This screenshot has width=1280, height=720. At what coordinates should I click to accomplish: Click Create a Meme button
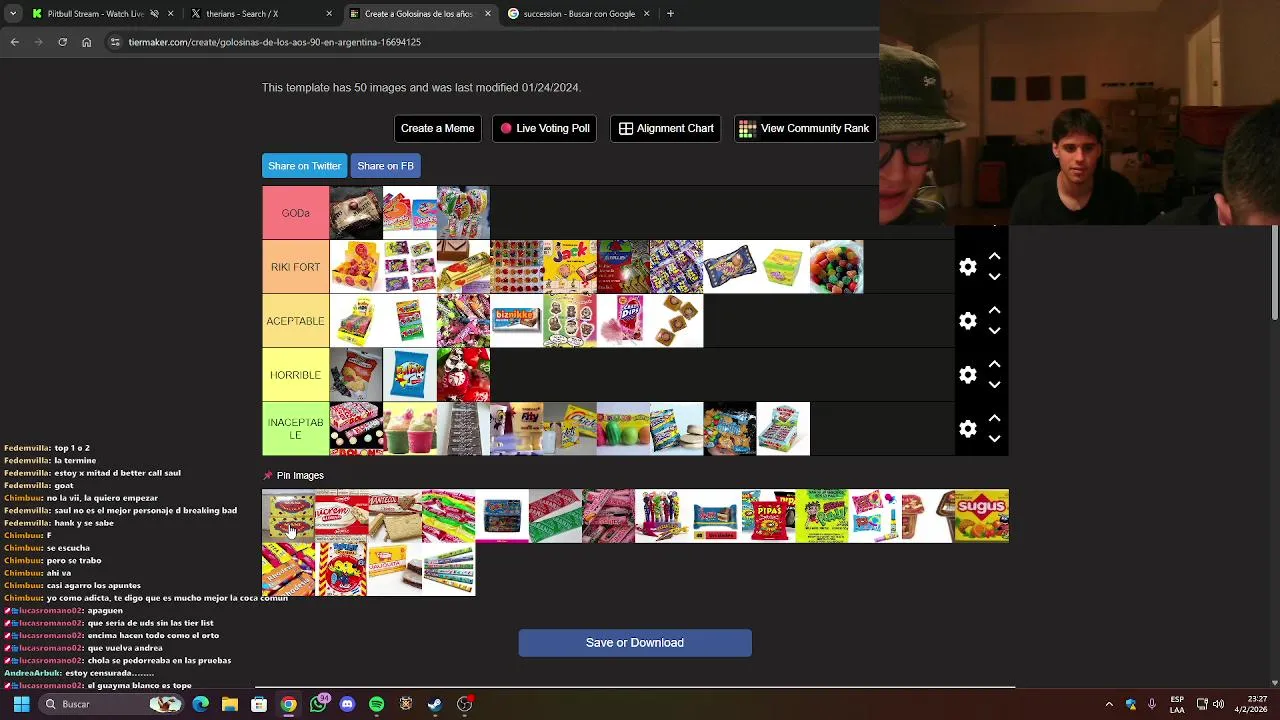(x=437, y=128)
